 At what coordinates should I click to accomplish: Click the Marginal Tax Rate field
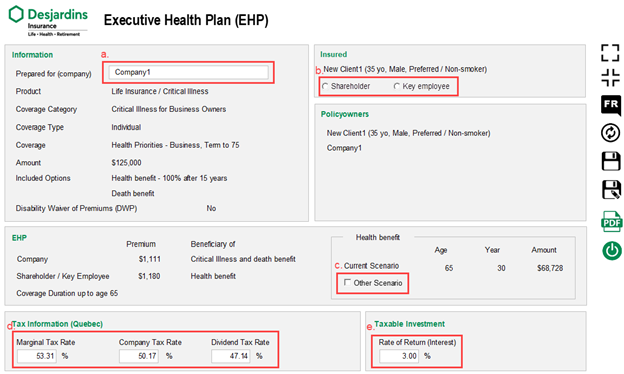click(x=37, y=356)
